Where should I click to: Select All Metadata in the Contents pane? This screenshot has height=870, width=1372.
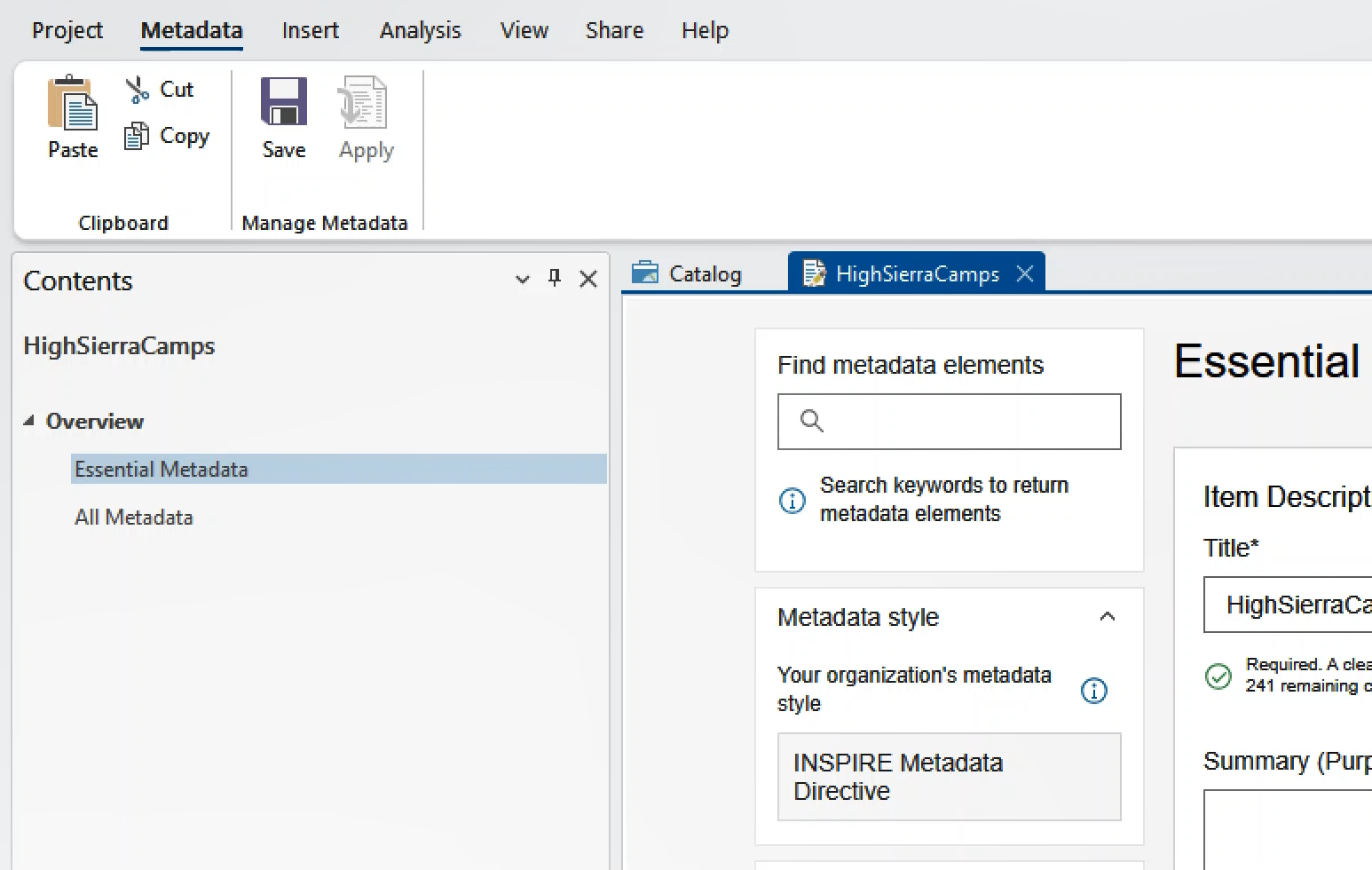click(x=133, y=517)
